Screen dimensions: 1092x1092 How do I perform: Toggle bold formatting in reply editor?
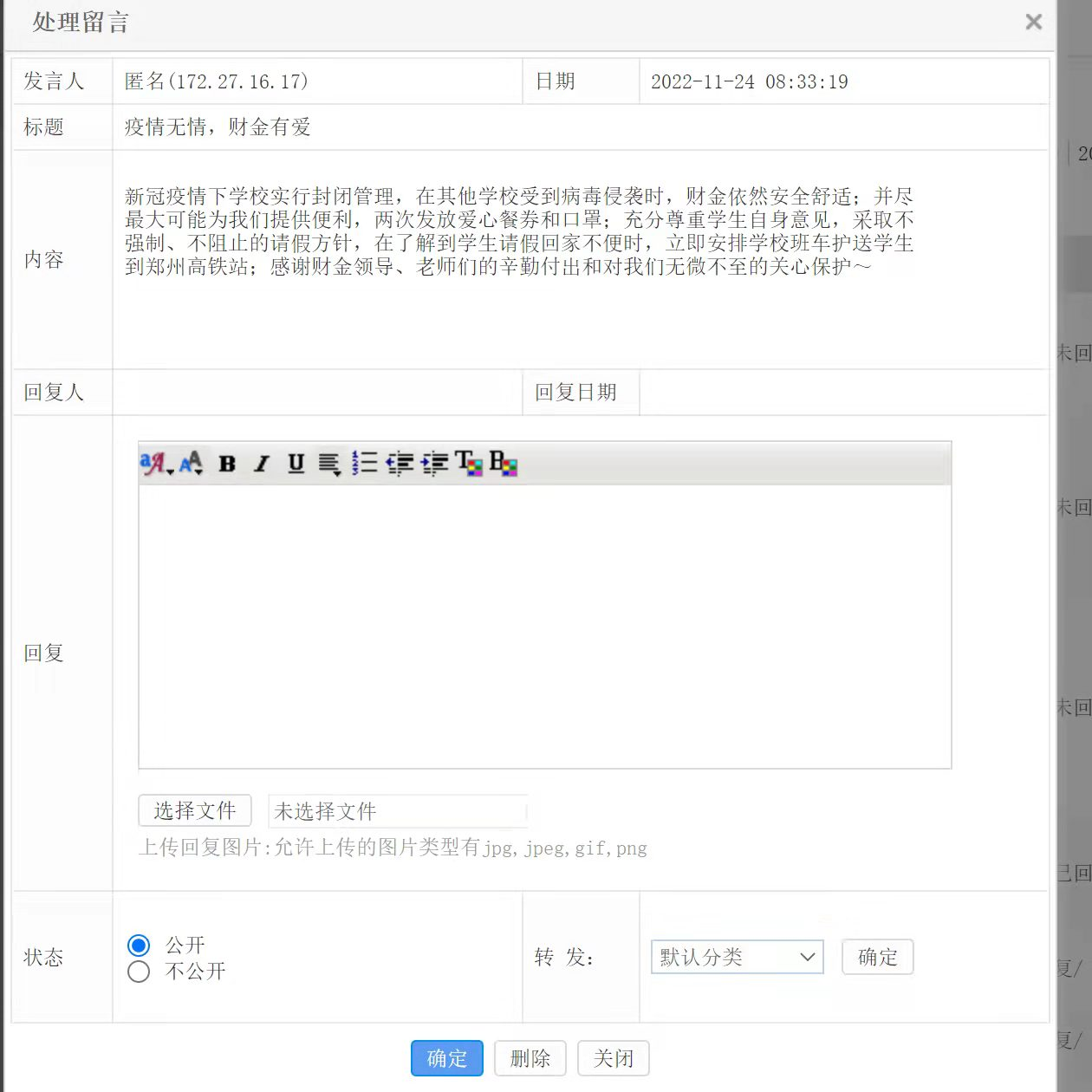click(x=227, y=464)
